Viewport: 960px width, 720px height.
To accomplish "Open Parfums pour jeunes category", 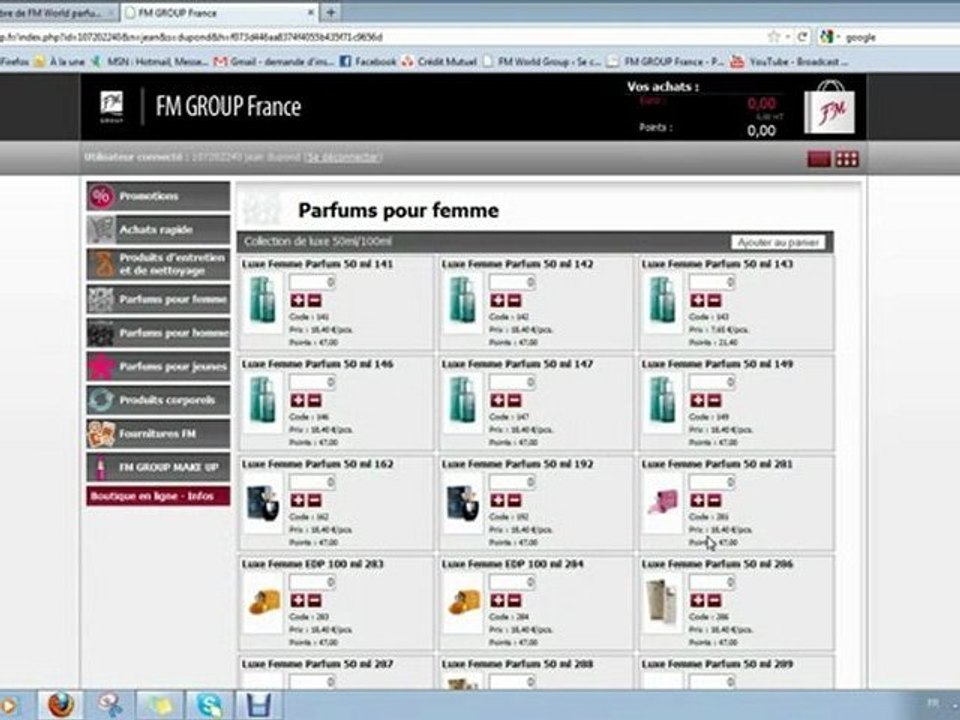I will point(159,366).
